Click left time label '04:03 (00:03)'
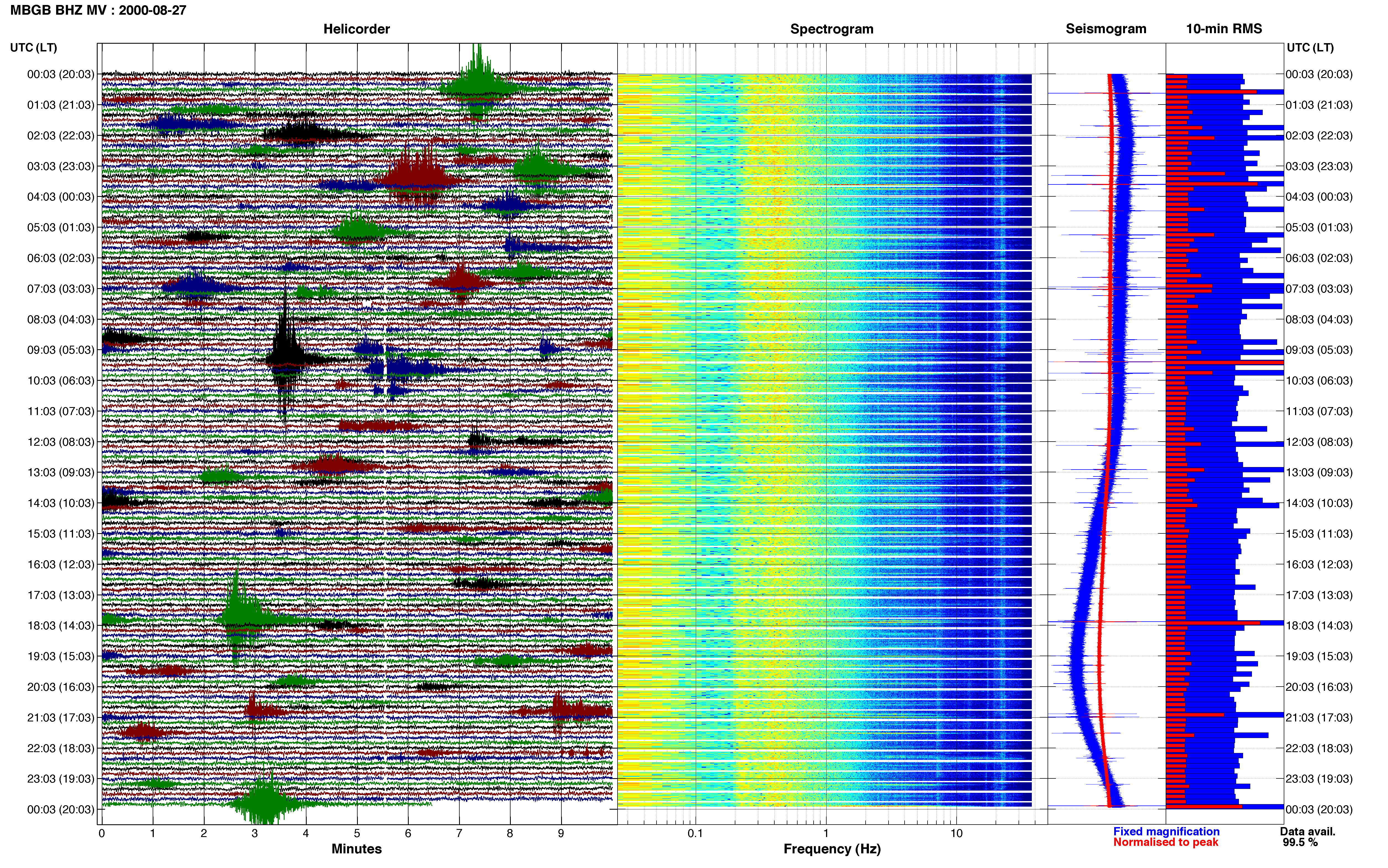Viewport: 1388px width, 868px height. tap(60, 197)
